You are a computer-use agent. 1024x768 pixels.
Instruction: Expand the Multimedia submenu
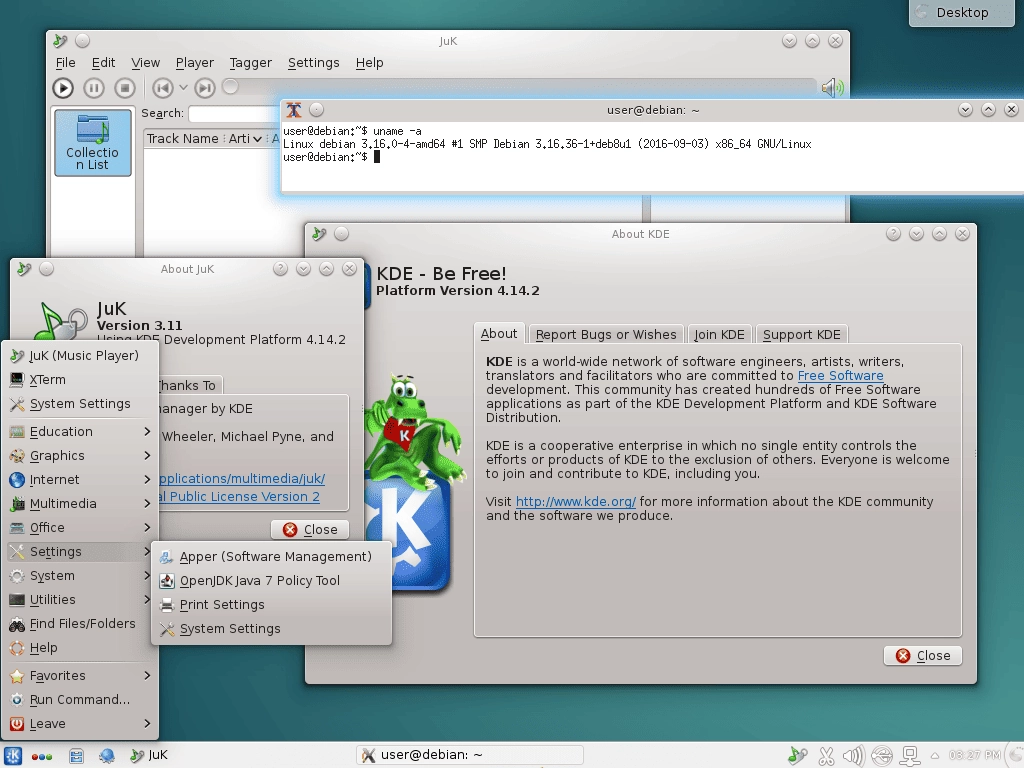81,504
